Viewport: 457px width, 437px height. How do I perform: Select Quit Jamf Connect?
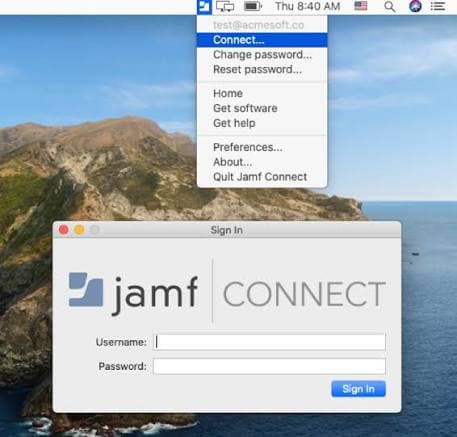click(x=262, y=177)
